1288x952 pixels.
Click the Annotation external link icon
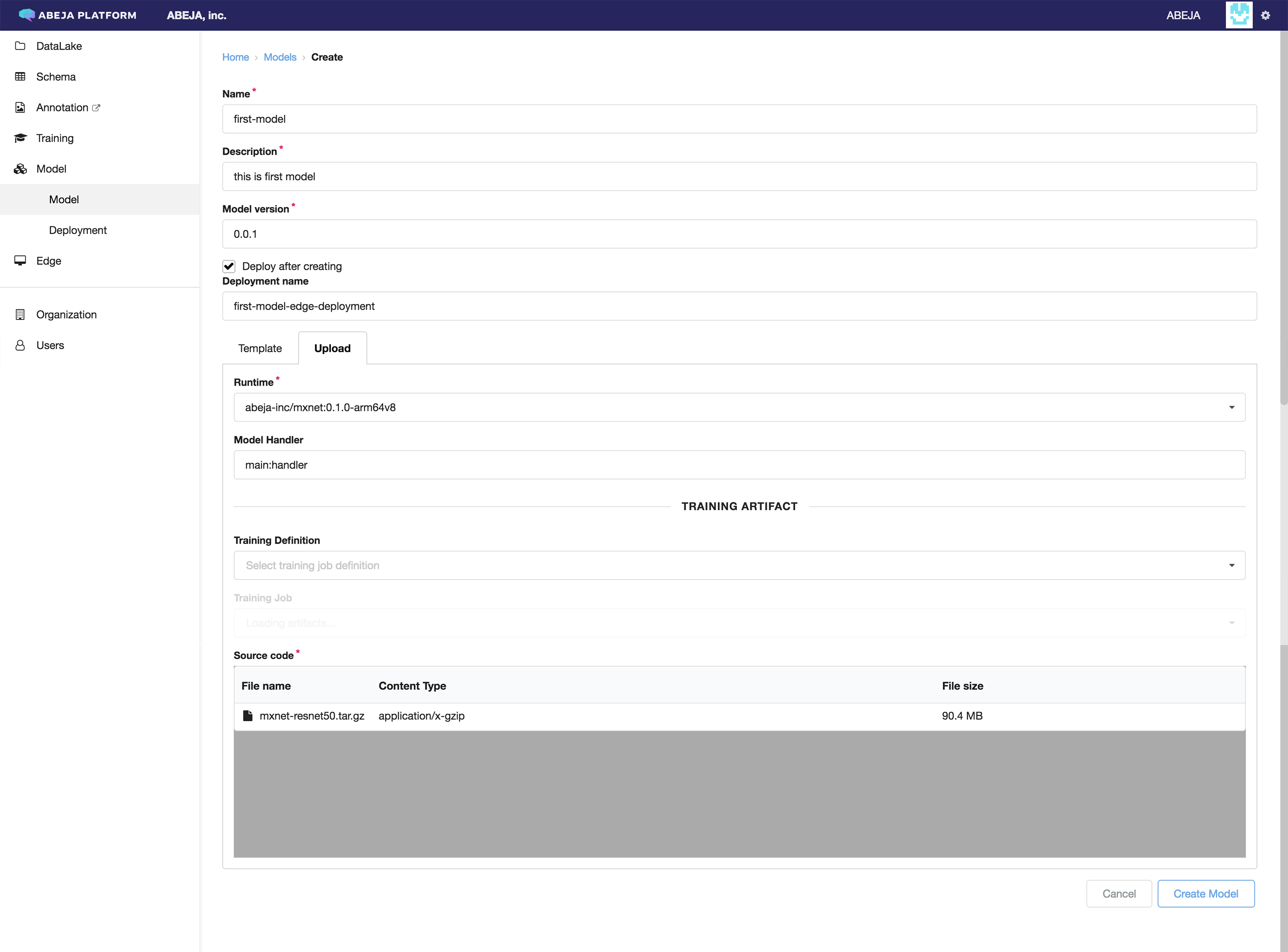[96, 108]
